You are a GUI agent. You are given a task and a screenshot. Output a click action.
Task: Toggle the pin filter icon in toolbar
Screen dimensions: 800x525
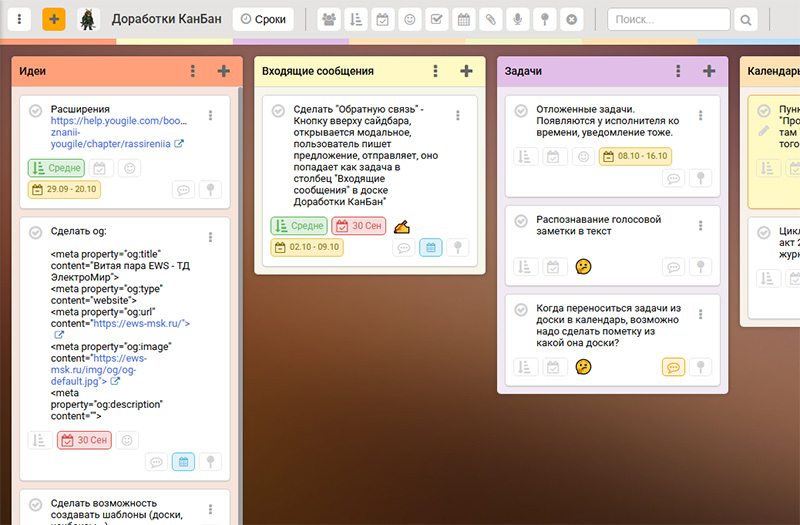pos(545,19)
